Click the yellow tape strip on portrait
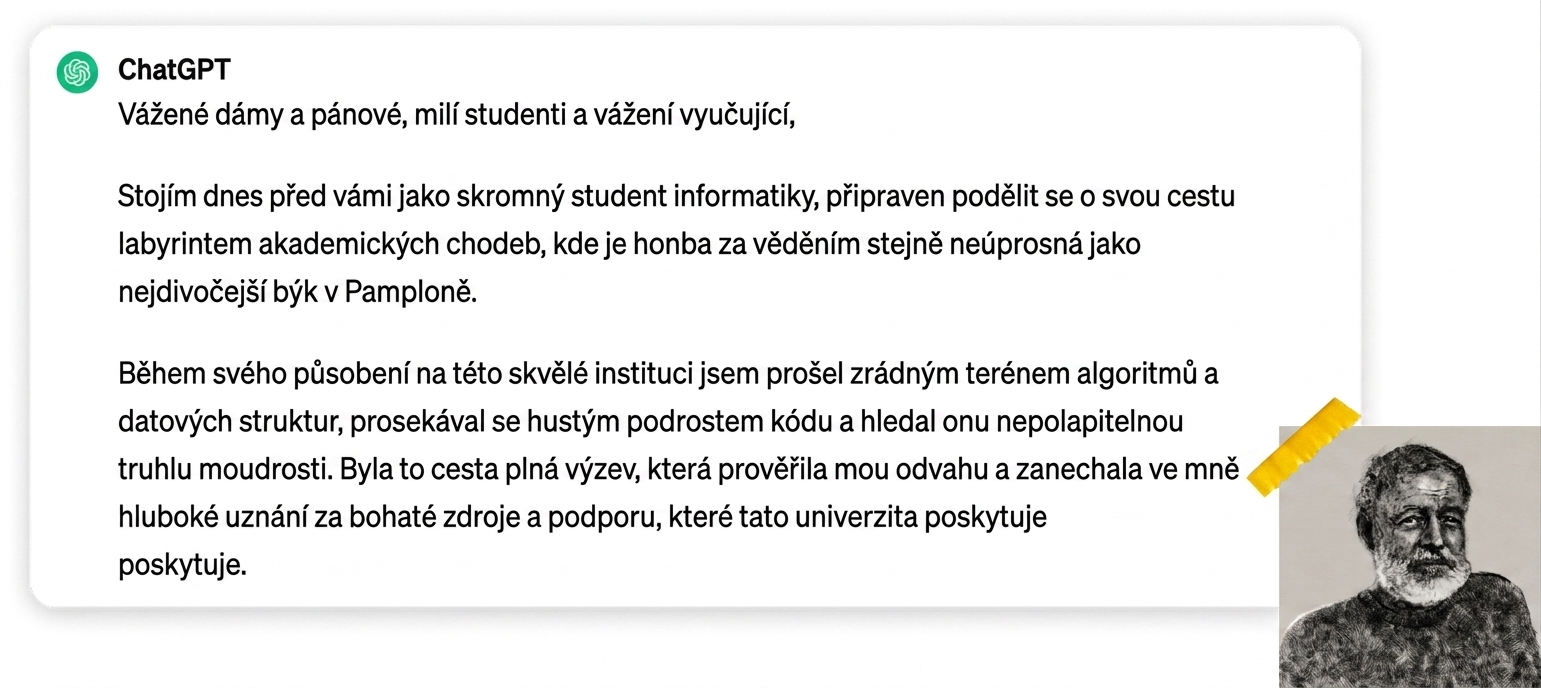 click(1302, 447)
